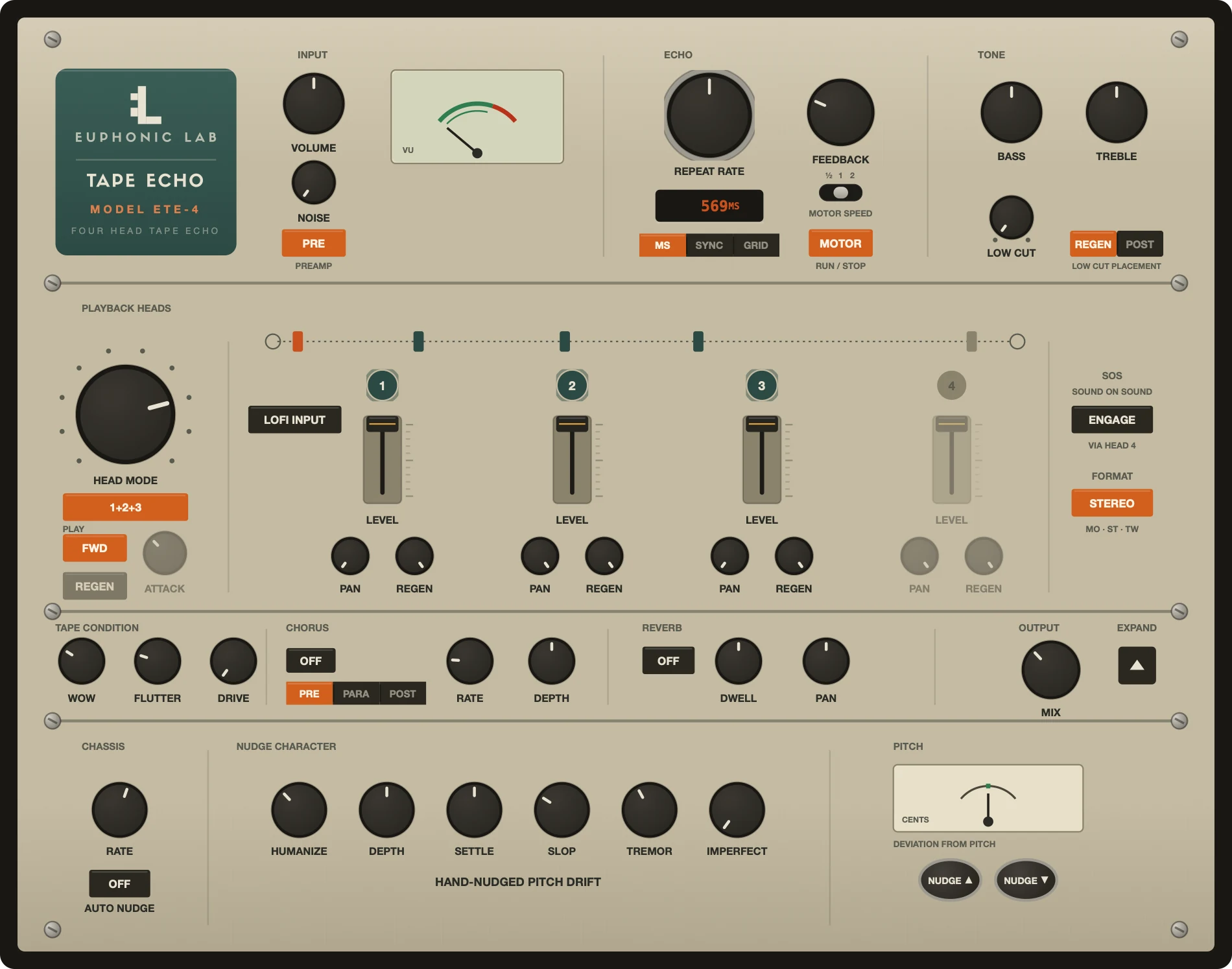Click the Bass tone knob
Viewport: 1232px width, 969px height.
tap(1011, 112)
